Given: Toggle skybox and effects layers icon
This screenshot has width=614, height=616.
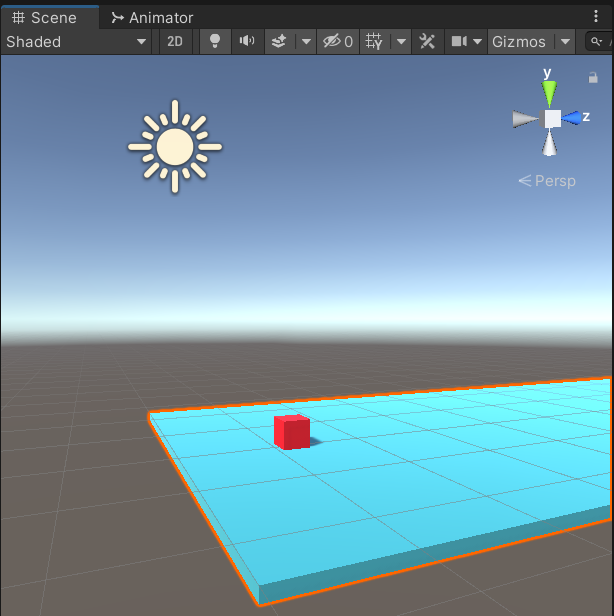Looking at the screenshot, I should pyautogui.click(x=279, y=42).
